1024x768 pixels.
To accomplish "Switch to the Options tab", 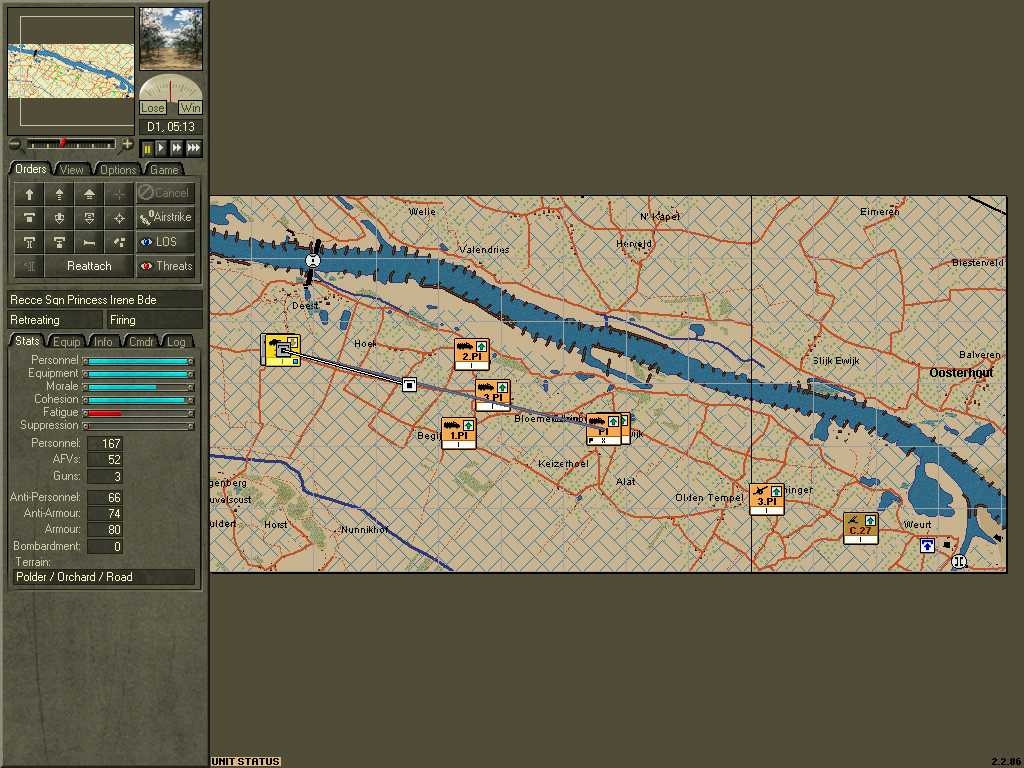I will [118, 170].
